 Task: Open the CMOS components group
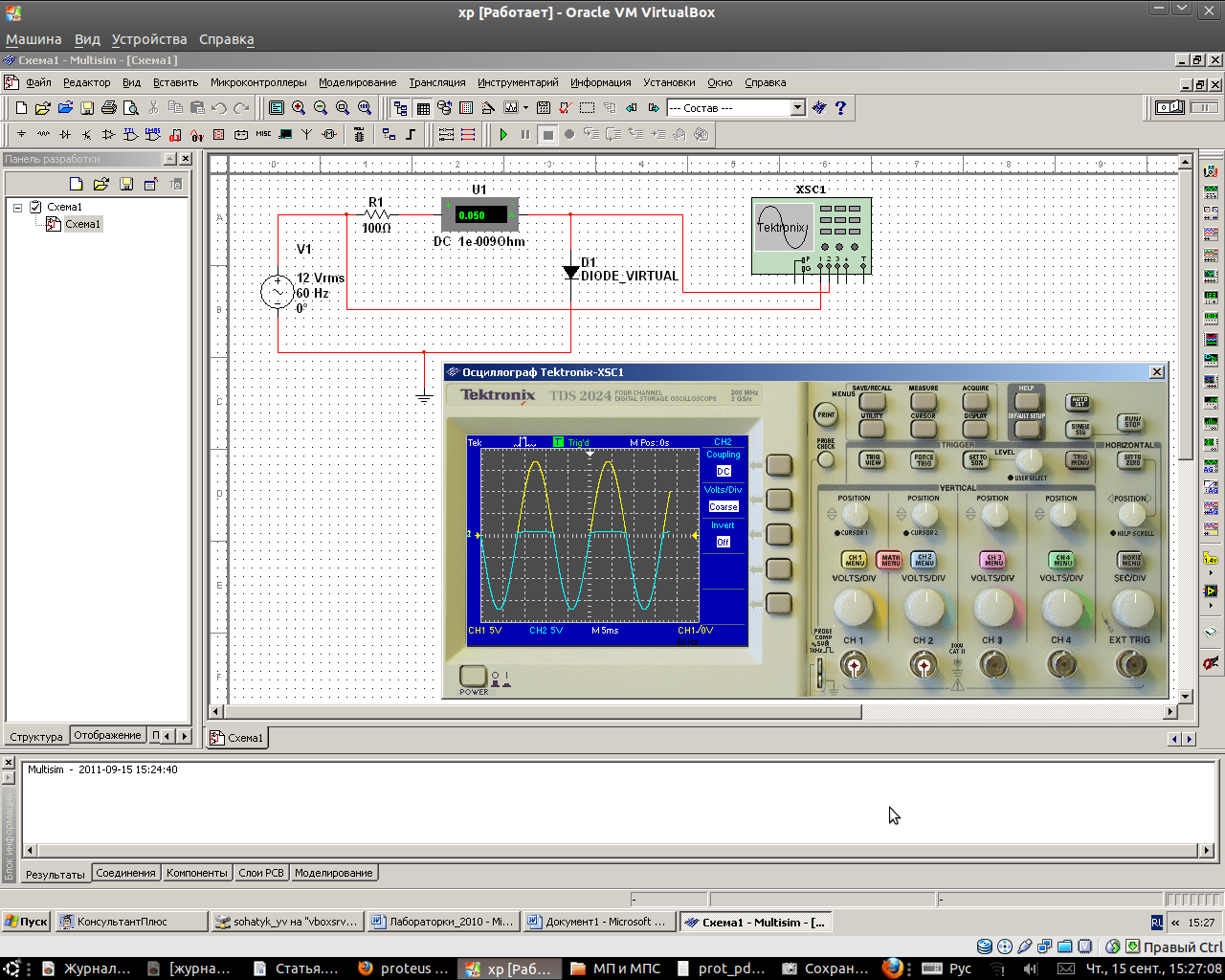153,135
